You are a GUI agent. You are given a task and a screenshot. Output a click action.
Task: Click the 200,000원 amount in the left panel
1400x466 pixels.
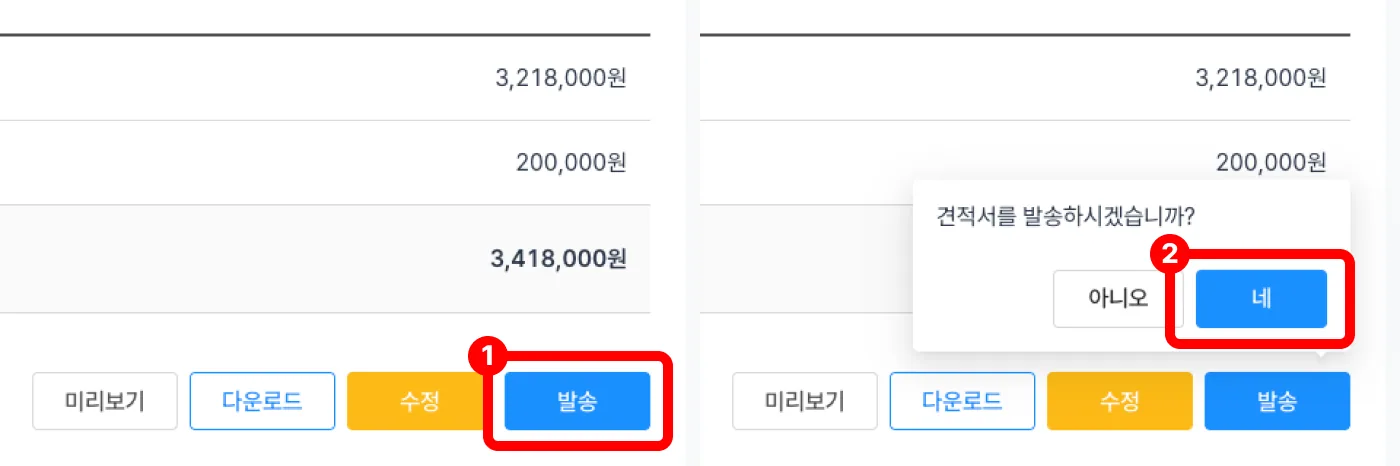click(x=571, y=162)
